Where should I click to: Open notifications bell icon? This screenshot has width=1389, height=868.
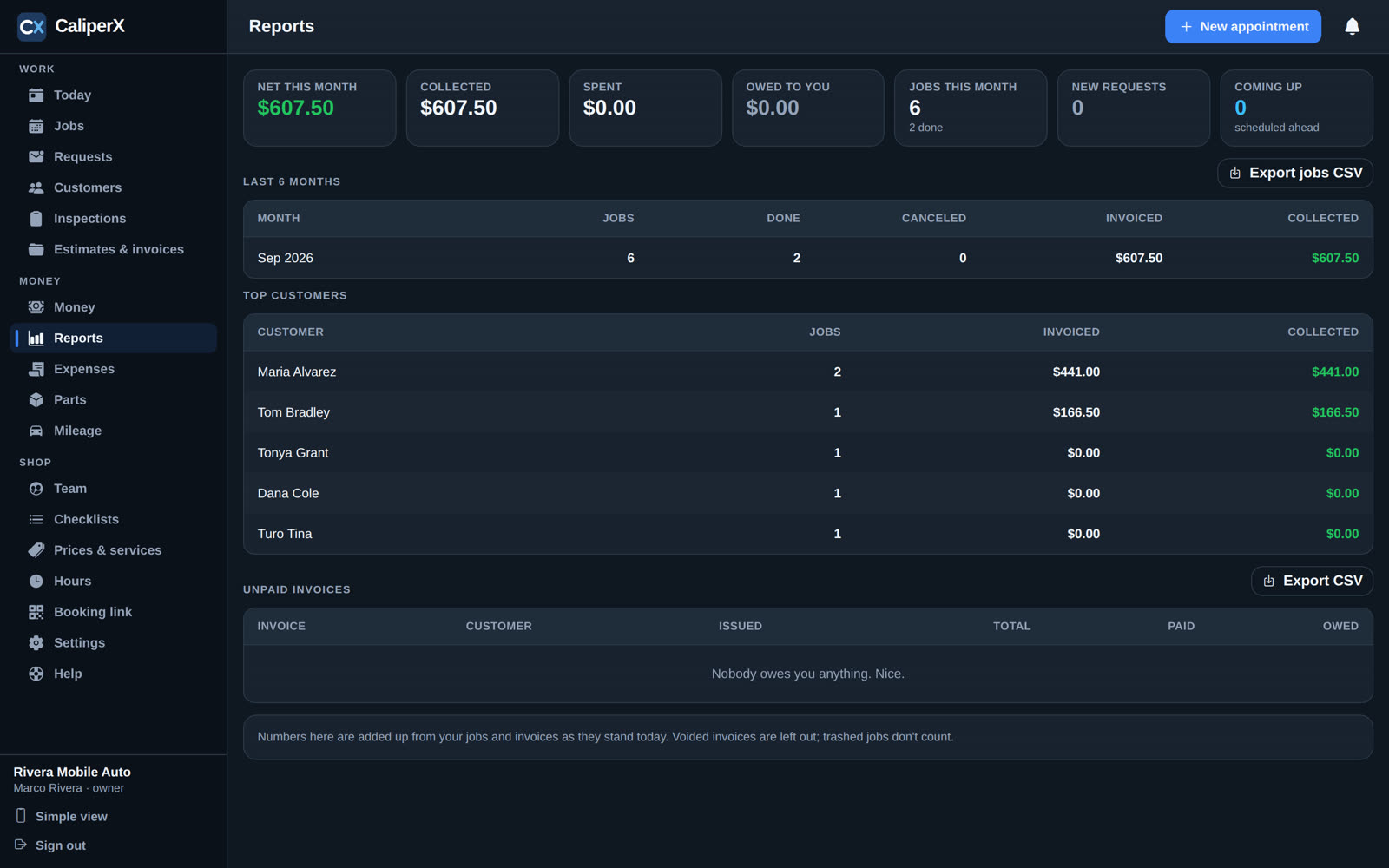pyautogui.click(x=1352, y=27)
